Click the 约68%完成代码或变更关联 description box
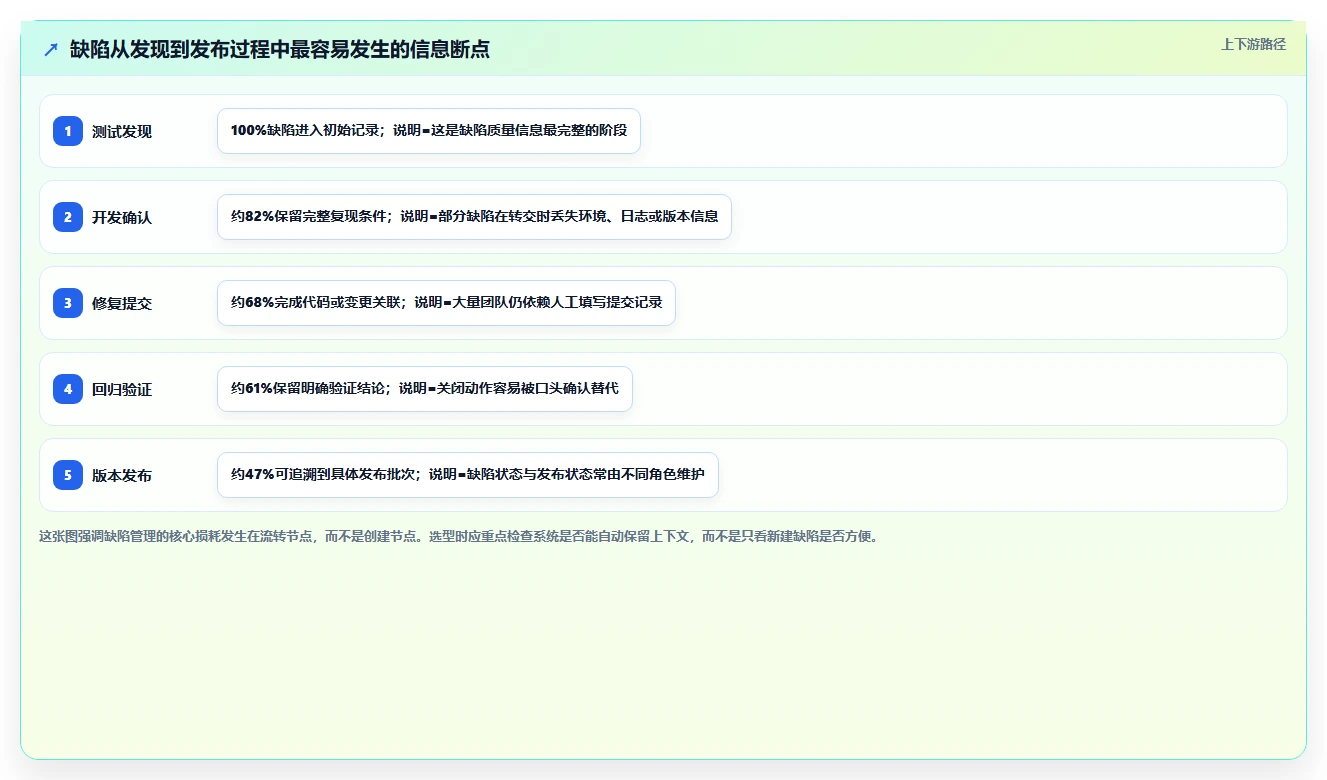Screen dimensions: 1327x780 446,303
